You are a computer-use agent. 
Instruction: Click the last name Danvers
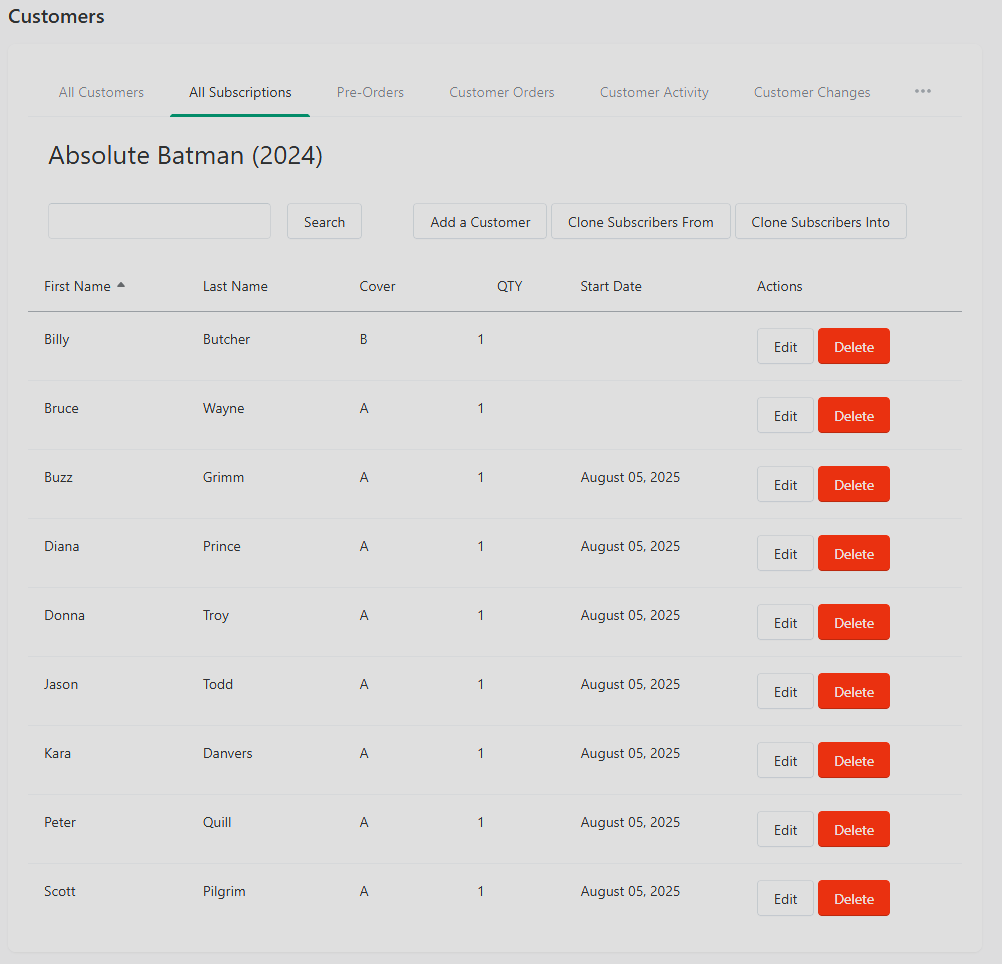pos(227,753)
